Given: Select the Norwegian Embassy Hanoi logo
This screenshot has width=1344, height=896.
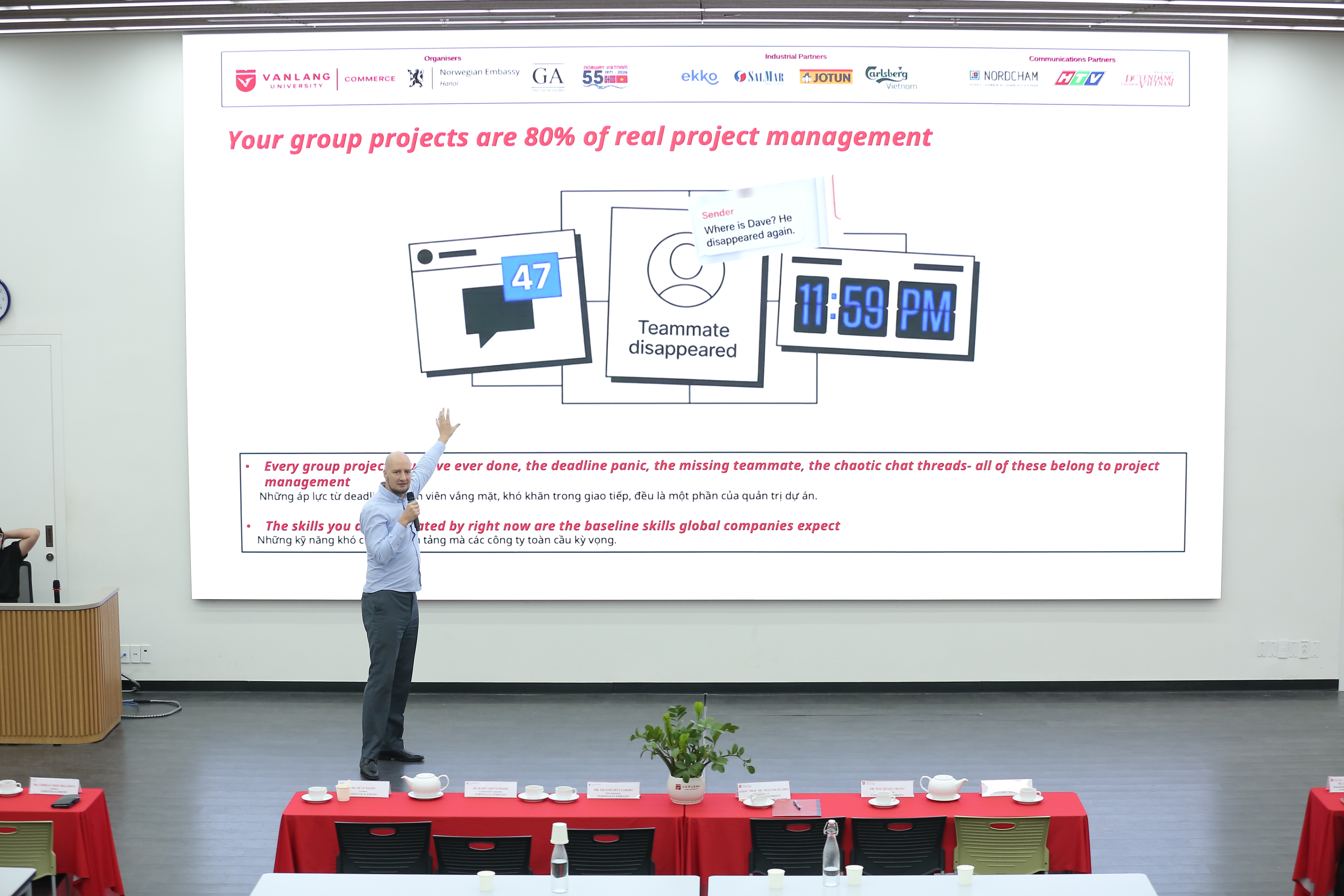Looking at the screenshot, I should tap(463, 77).
